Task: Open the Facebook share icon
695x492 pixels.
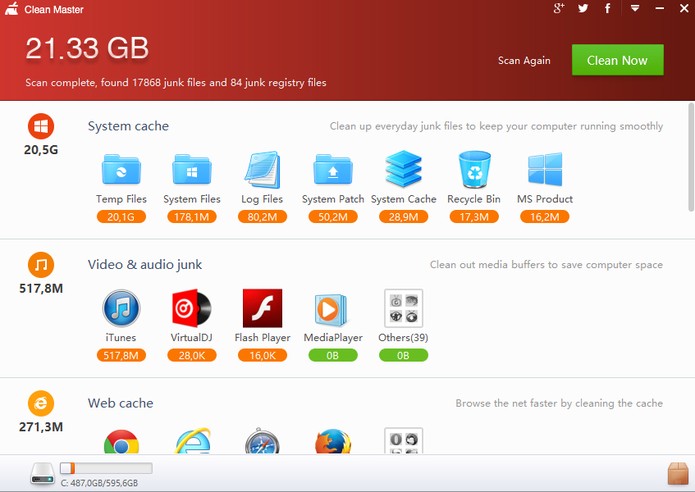Action: 607,8
